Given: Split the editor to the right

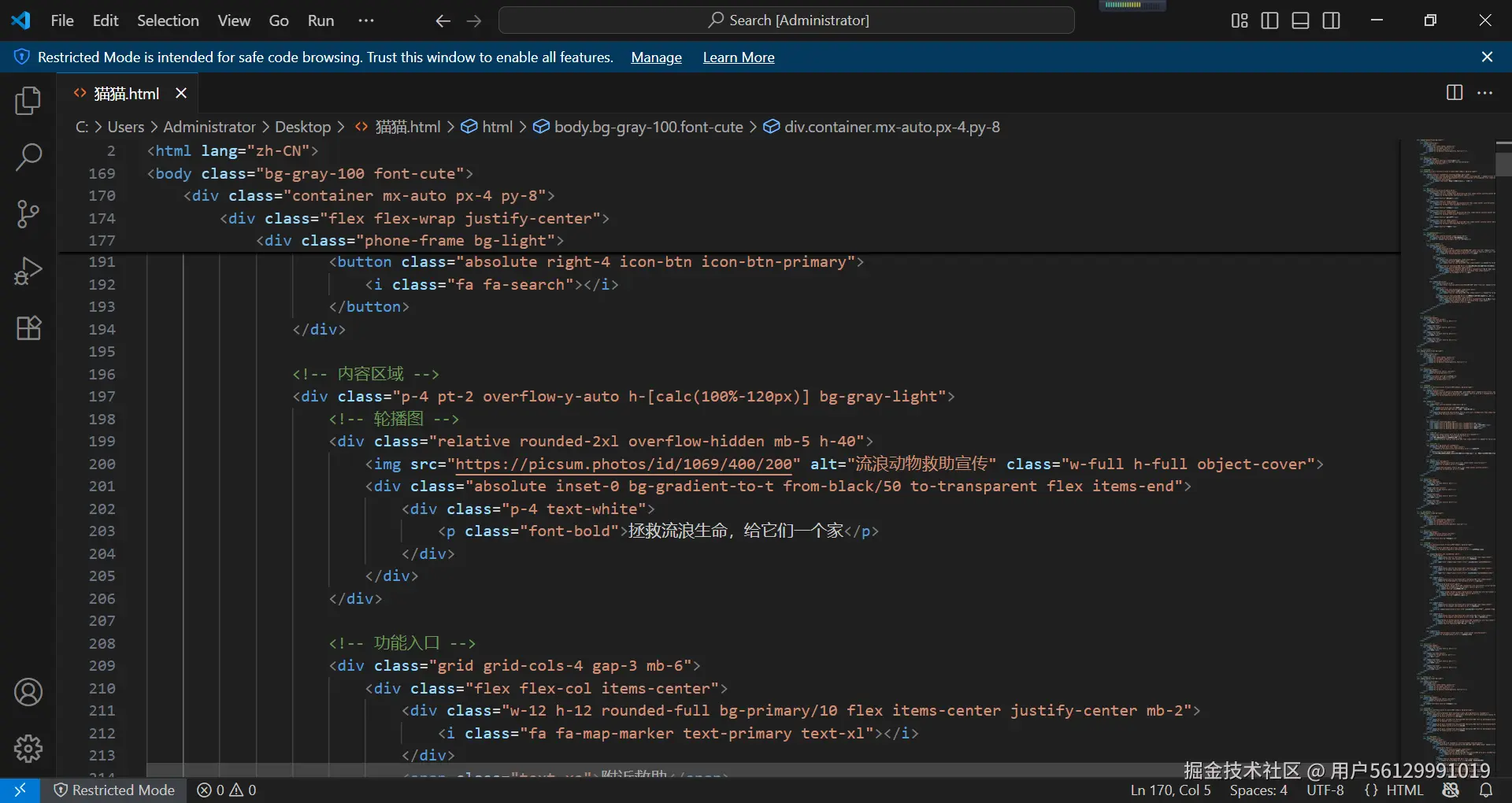Looking at the screenshot, I should click(x=1455, y=93).
